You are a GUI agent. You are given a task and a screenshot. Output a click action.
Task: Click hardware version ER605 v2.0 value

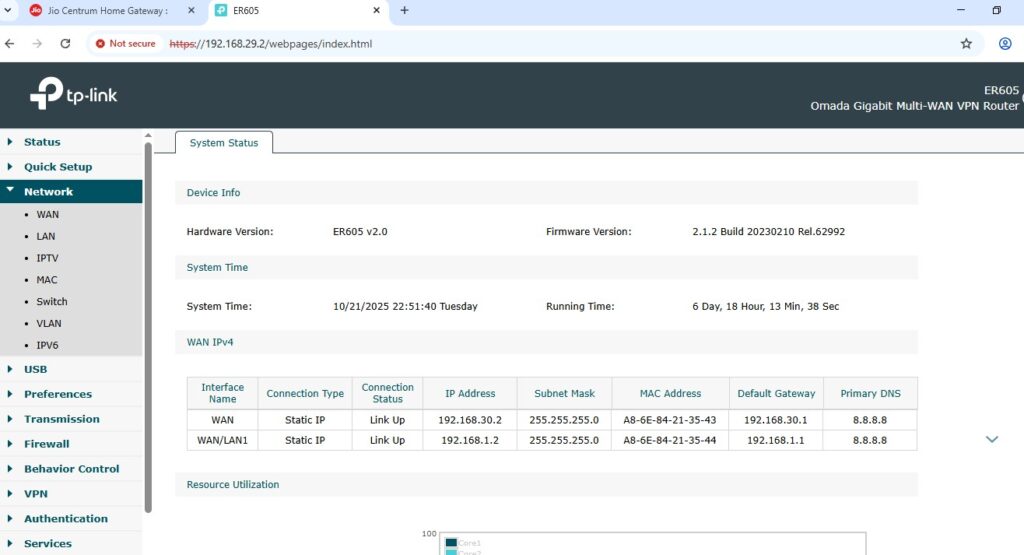360,231
